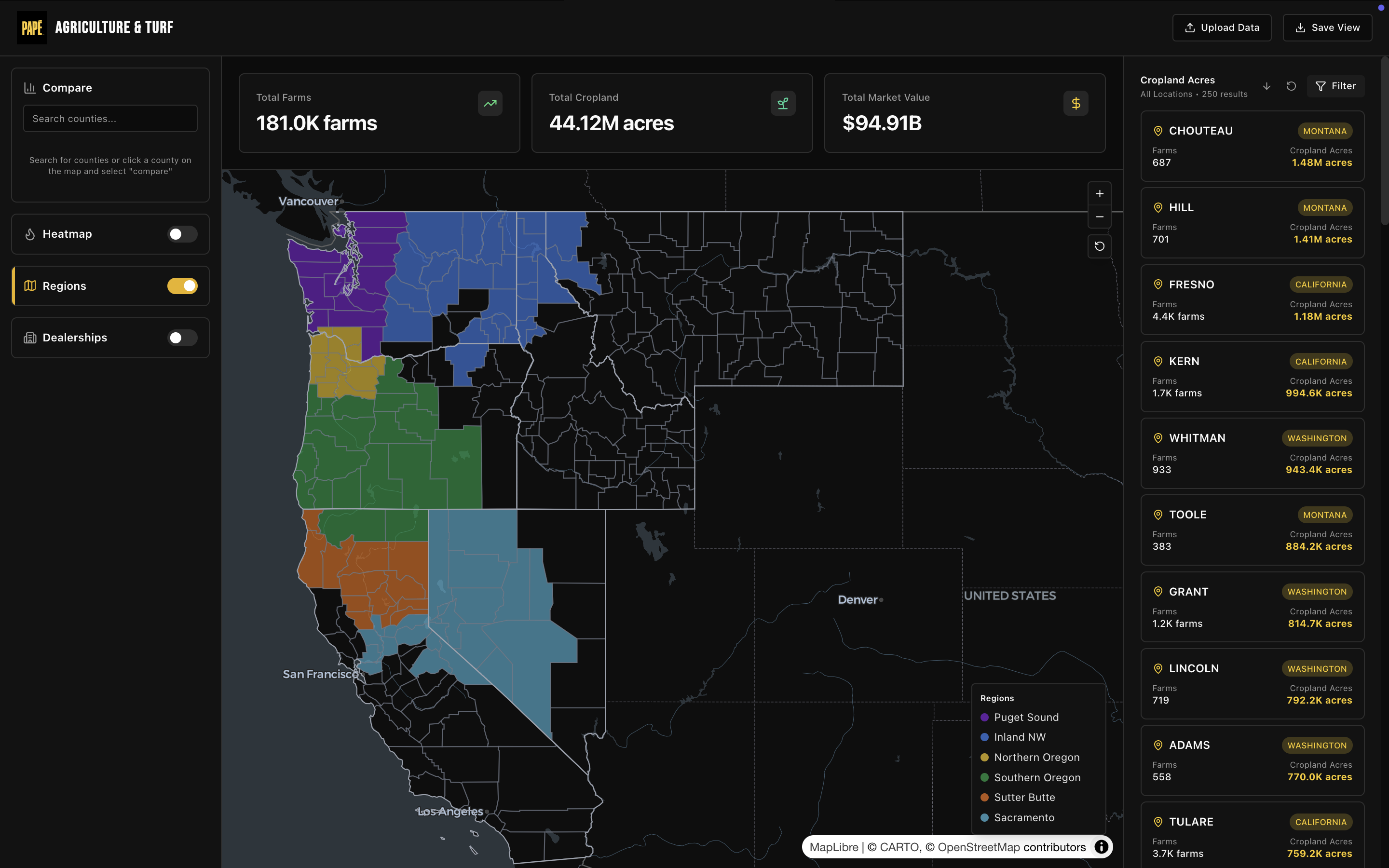Image resolution: width=1389 pixels, height=868 pixels.
Task: Select the FRESNO county name
Action: (1192, 285)
